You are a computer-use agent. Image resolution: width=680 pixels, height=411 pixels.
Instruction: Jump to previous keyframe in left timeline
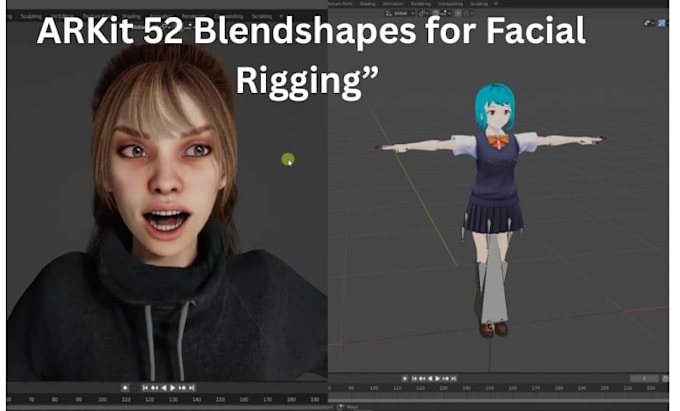click(154, 388)
